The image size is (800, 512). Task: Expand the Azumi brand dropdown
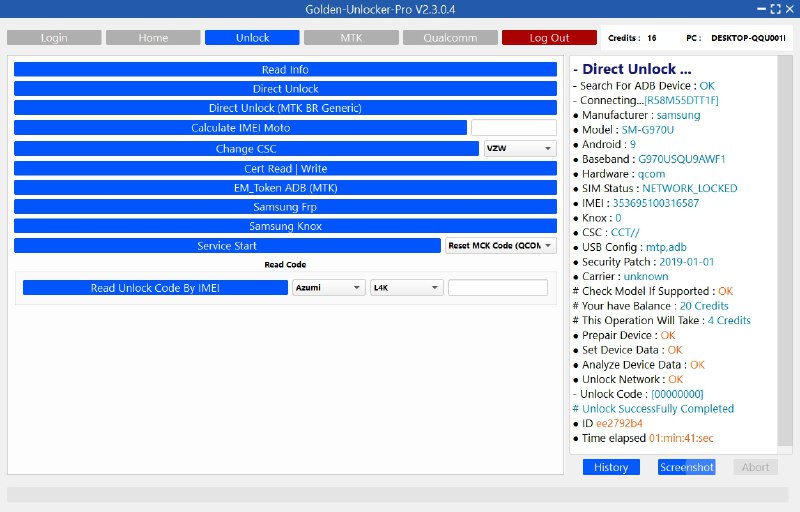329,288
